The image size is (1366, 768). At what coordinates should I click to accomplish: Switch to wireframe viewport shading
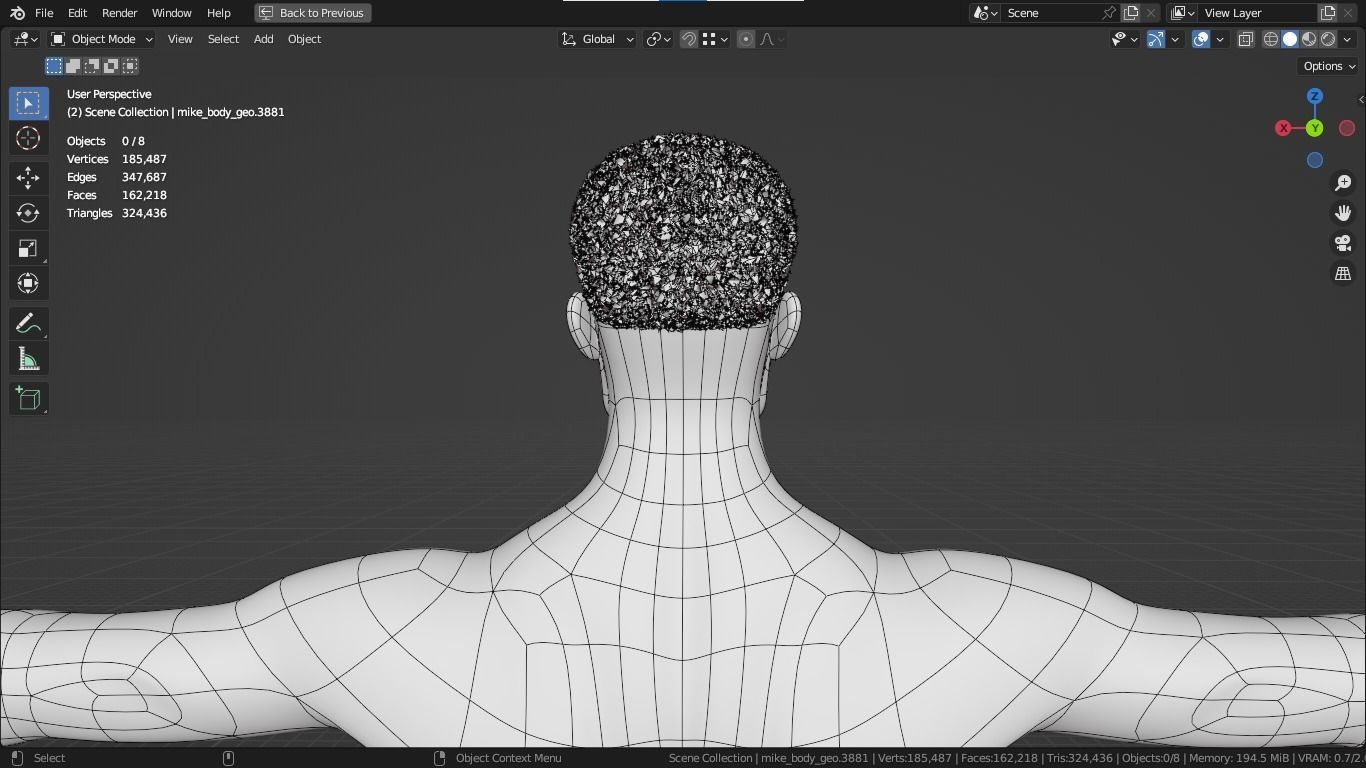[1271, 39]
